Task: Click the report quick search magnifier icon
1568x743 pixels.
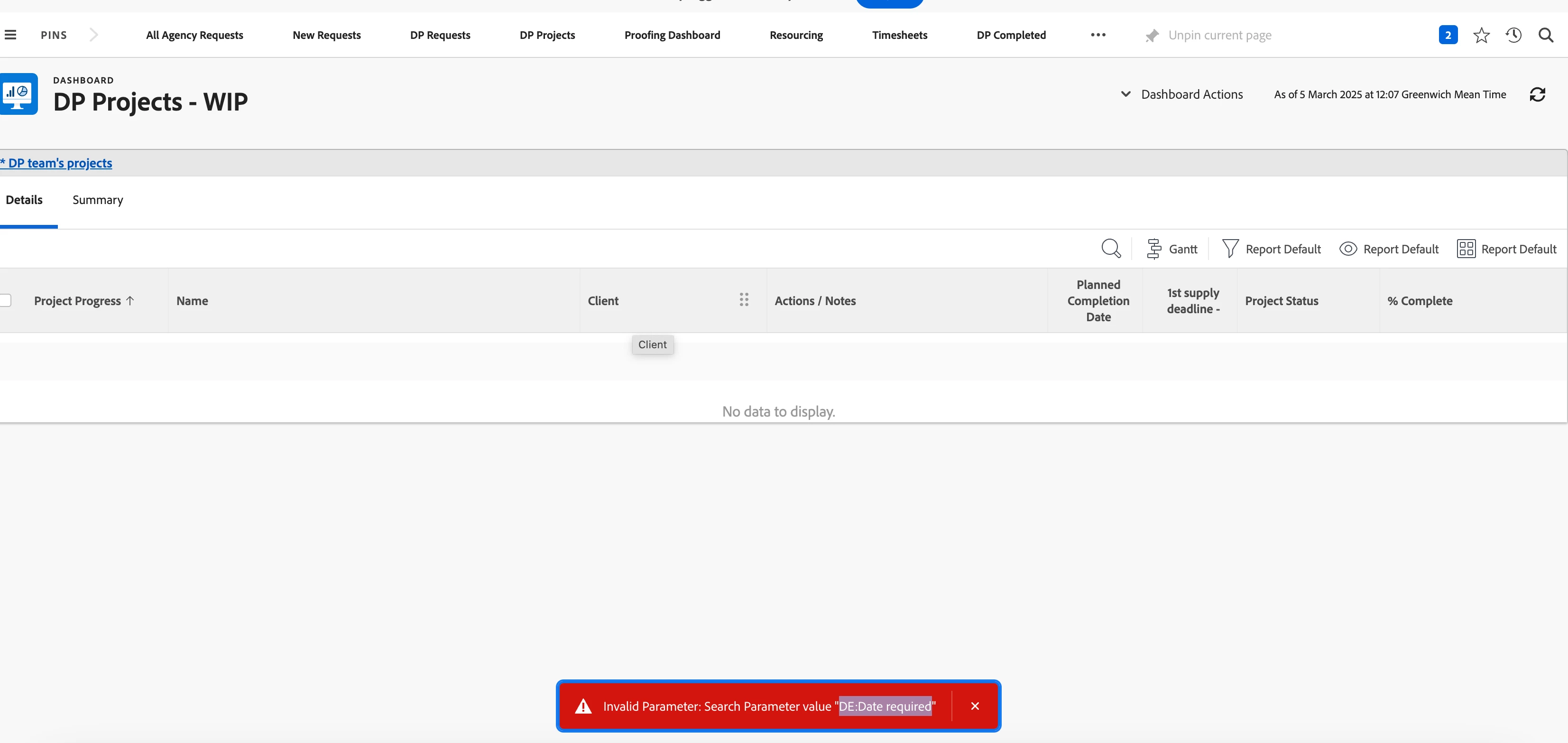Action: (x=1111, y=249)
